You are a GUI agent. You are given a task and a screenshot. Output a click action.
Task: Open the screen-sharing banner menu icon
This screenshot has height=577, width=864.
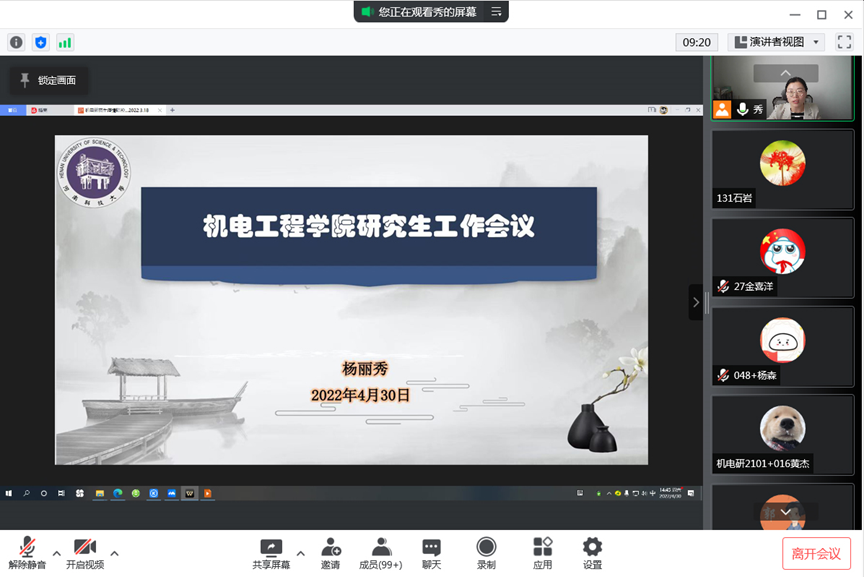pos(496,11)
